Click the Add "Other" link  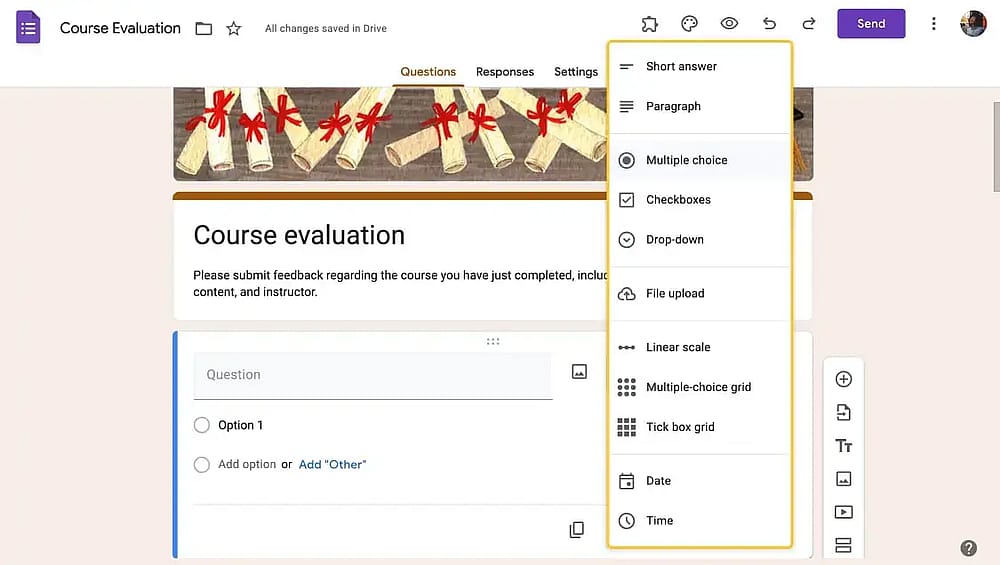coord(332,465)
